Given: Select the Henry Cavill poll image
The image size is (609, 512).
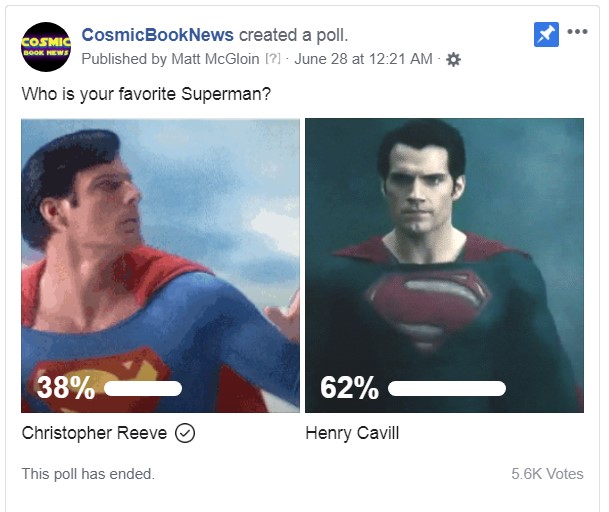Looking at the screenshot, I should pyautogui.click(x=444, y=265).
